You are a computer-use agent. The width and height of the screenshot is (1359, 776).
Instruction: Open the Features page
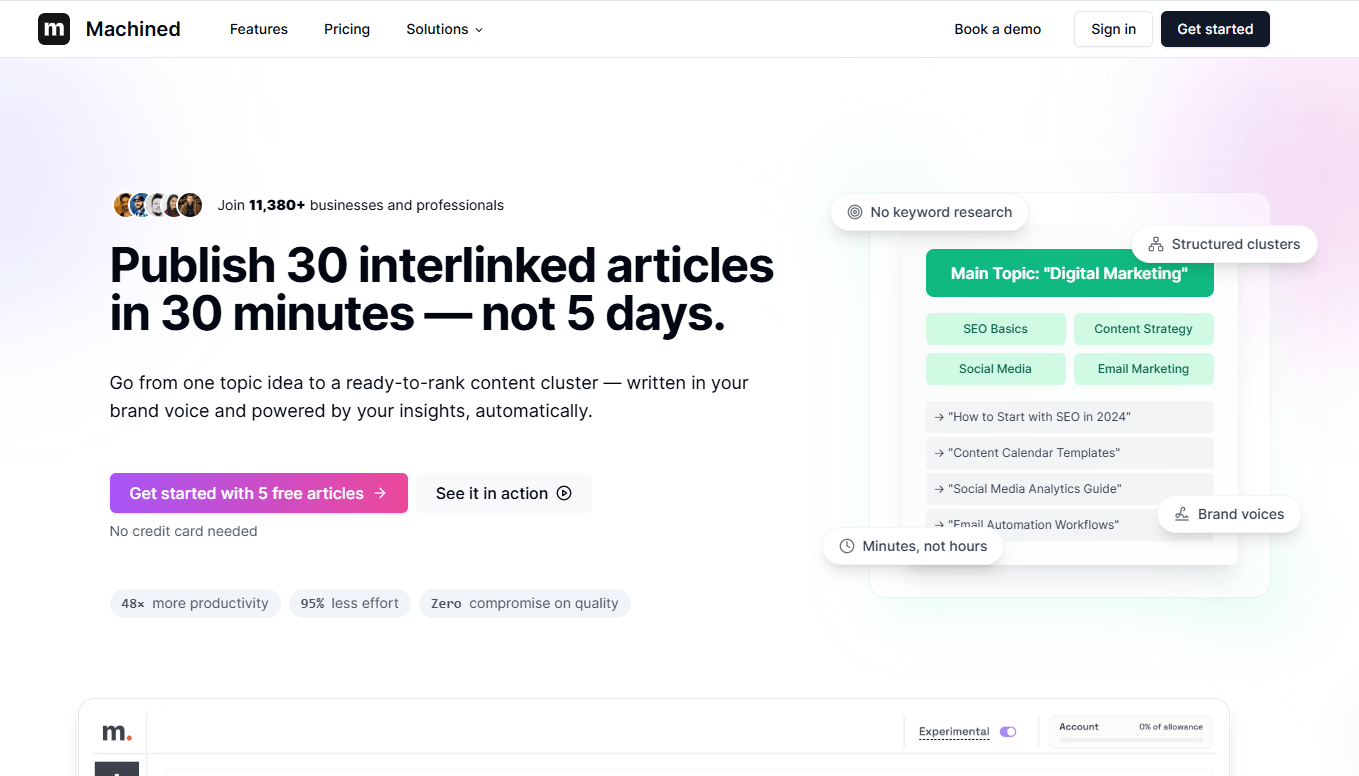pyautogui.click(x=259, y=29)
